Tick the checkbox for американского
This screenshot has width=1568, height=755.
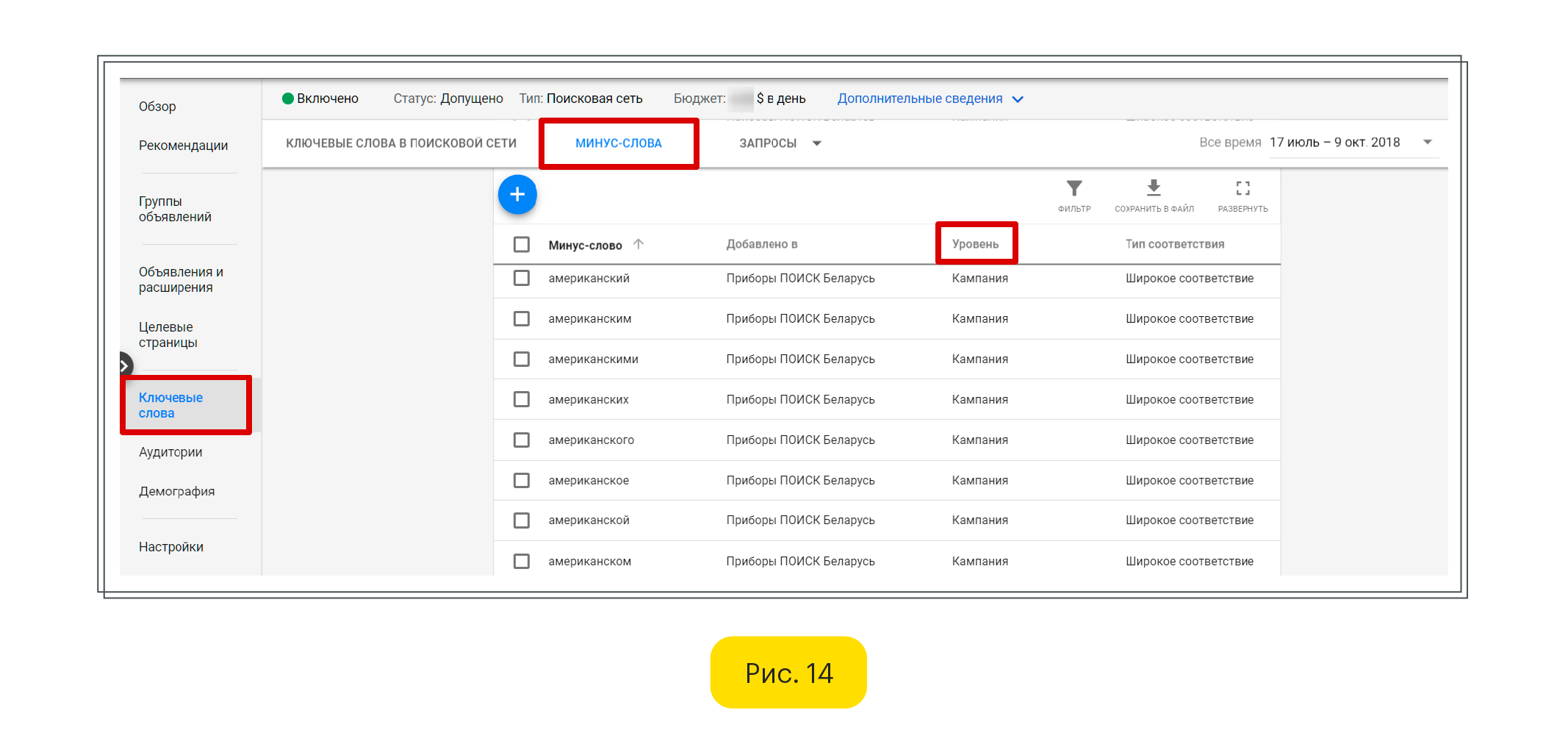click(522, 440)
